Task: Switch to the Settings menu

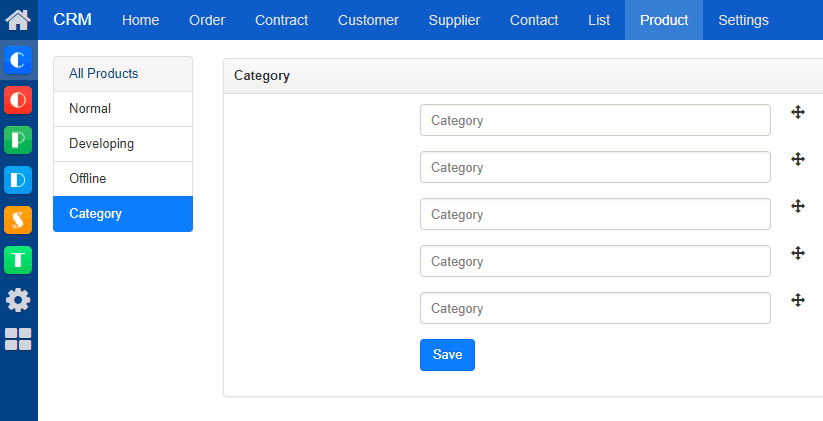Action: 743,20
